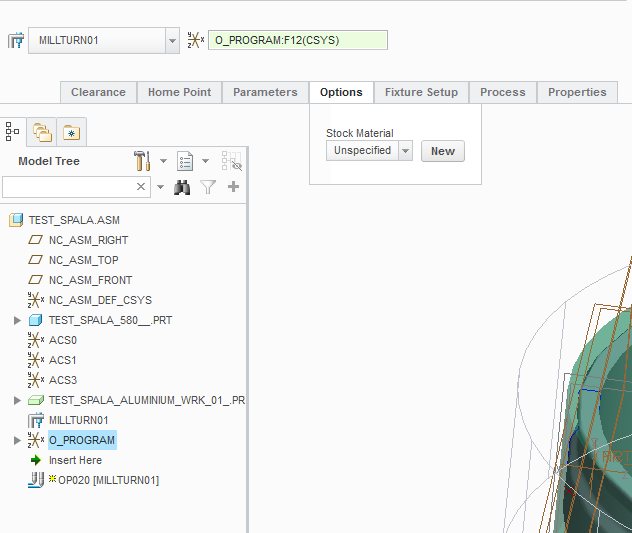
Task: Expand the Model Tree settings arrow
Action: [163, 161]
